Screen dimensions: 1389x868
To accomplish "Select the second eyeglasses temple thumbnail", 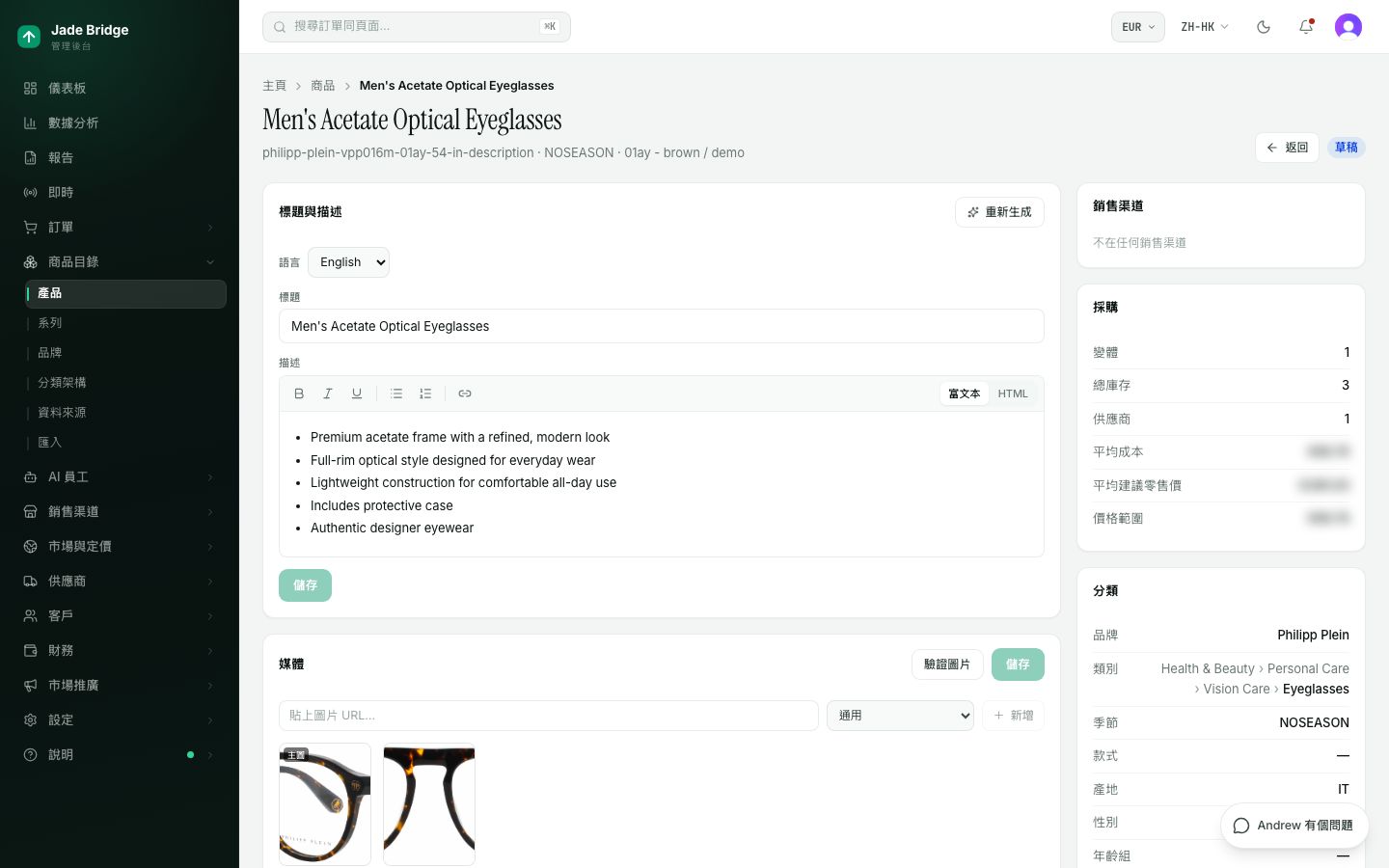I will coord(429,804).
